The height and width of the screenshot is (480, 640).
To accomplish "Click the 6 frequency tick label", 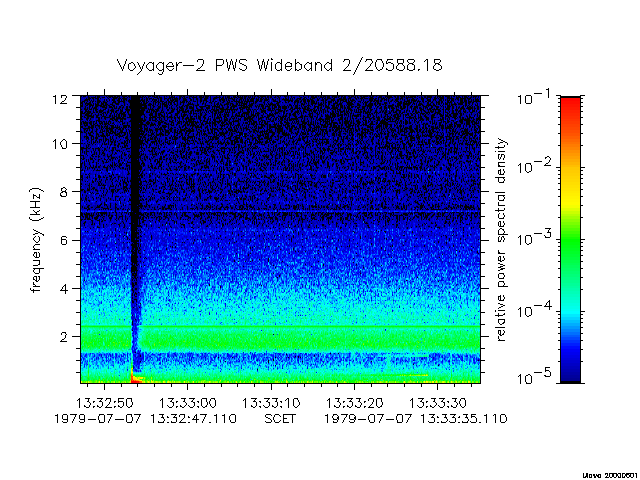I will click(x=63, y=240).
